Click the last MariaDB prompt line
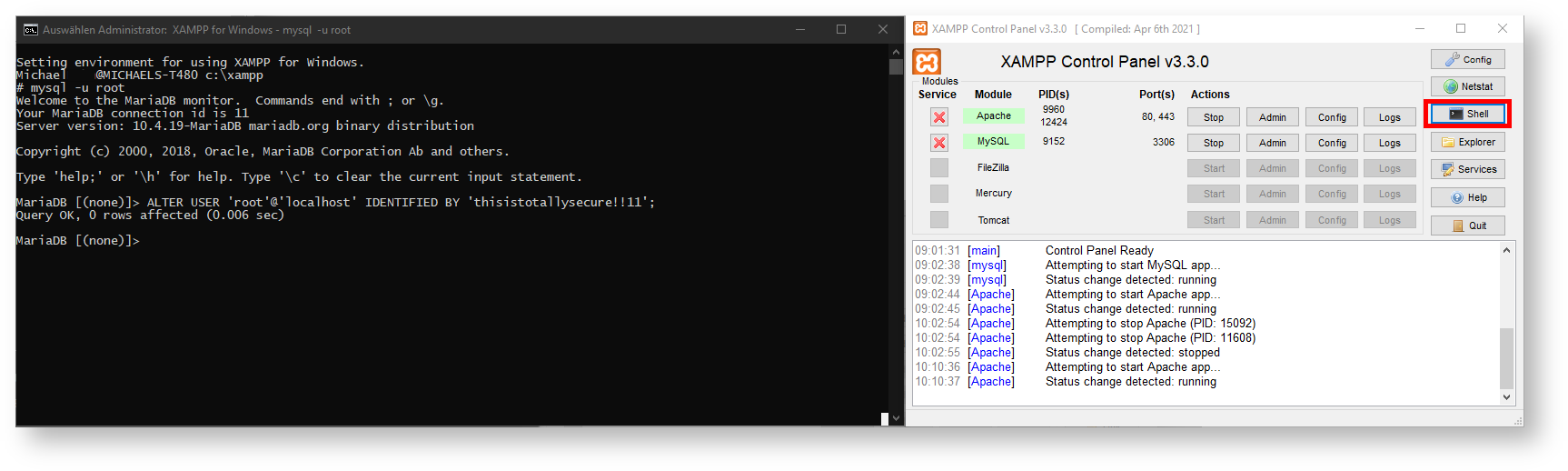This screenshot has width=1568, height=471. click(78, 241)
